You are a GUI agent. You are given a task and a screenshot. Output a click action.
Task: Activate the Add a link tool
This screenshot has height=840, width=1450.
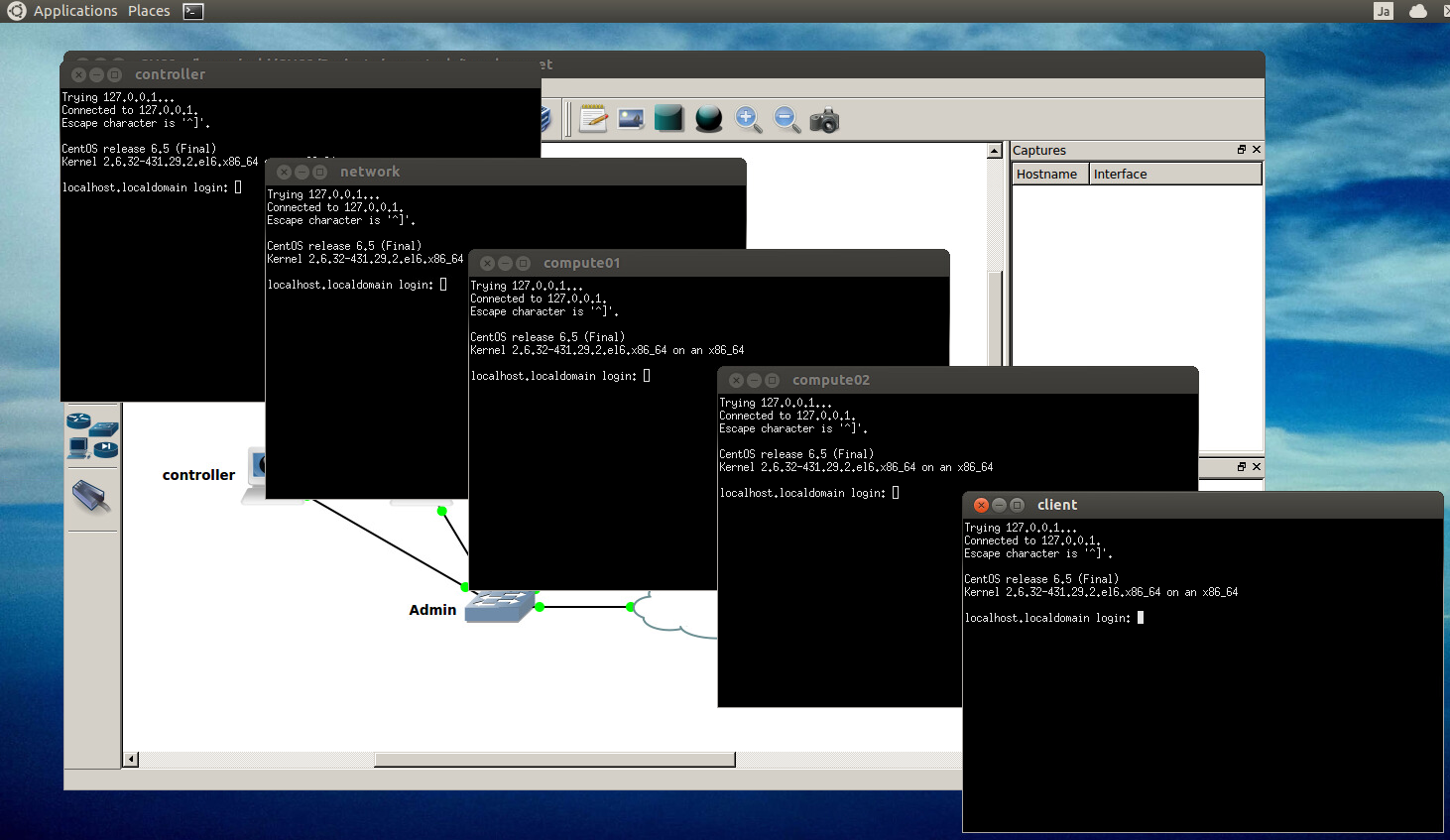click(x=92, y=496)
